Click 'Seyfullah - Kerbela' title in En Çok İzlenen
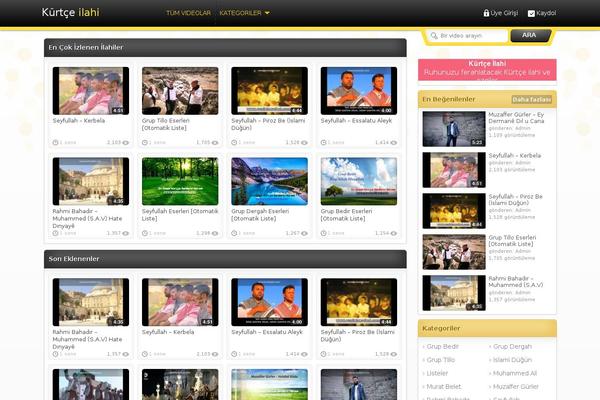The image size is (600, 400). 79,121
